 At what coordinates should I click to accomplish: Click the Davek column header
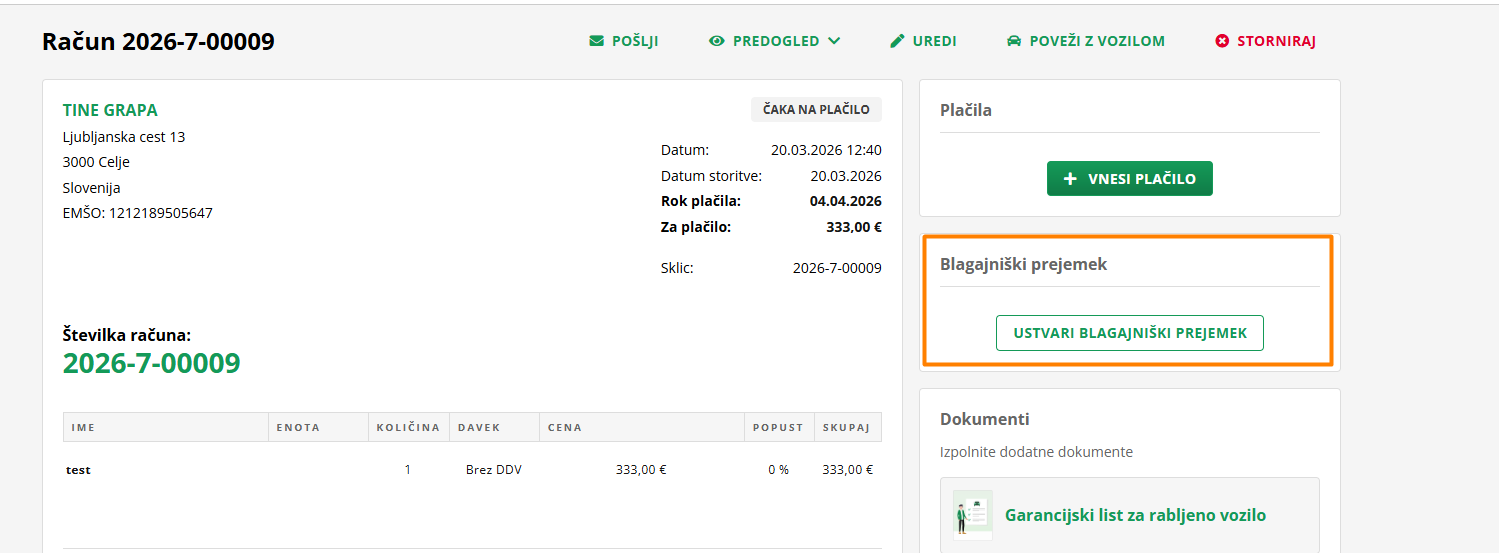coord(479,427)
